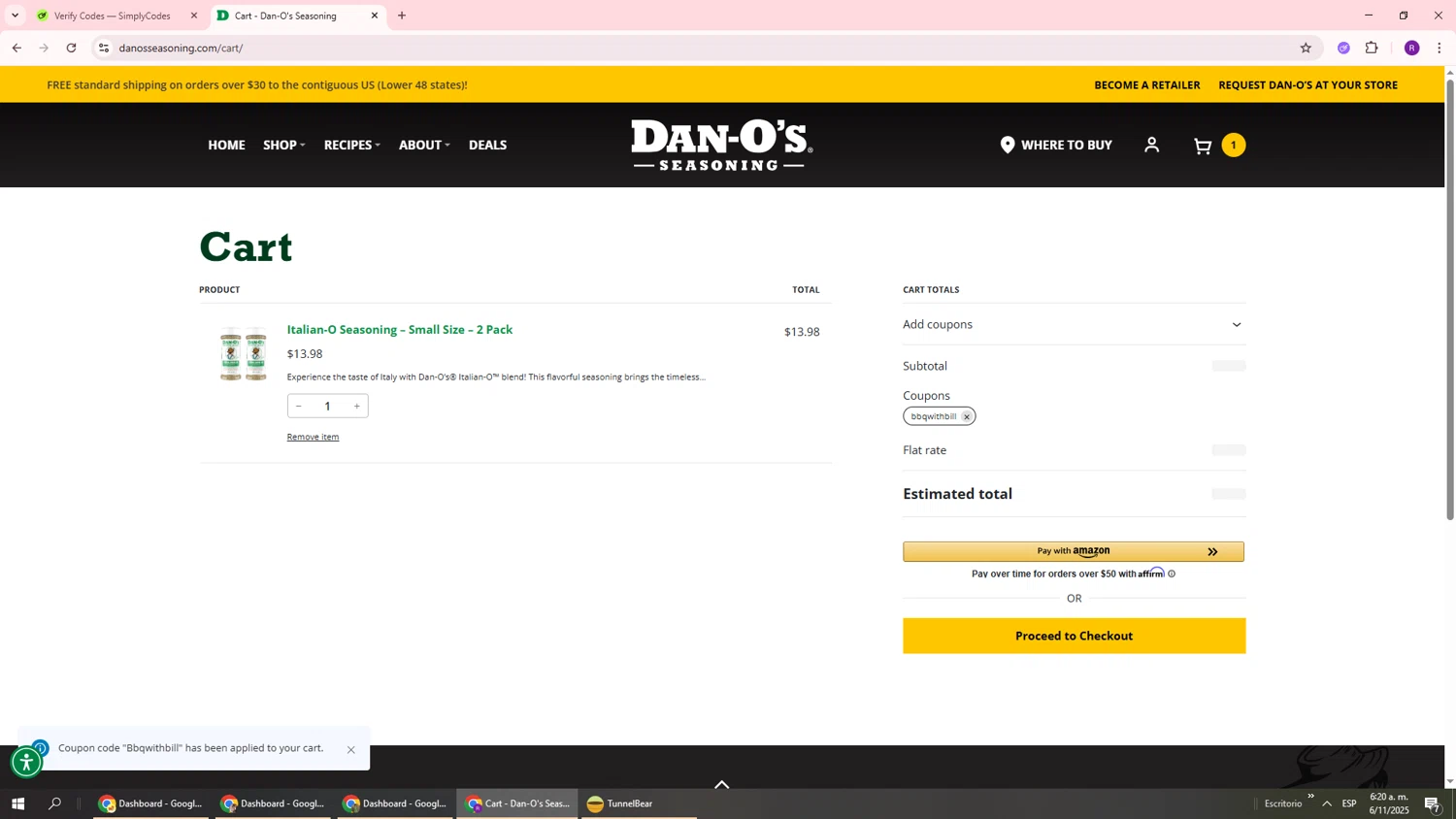
Task: Open the Windows Start menu
Action: (x=17, y=803)
